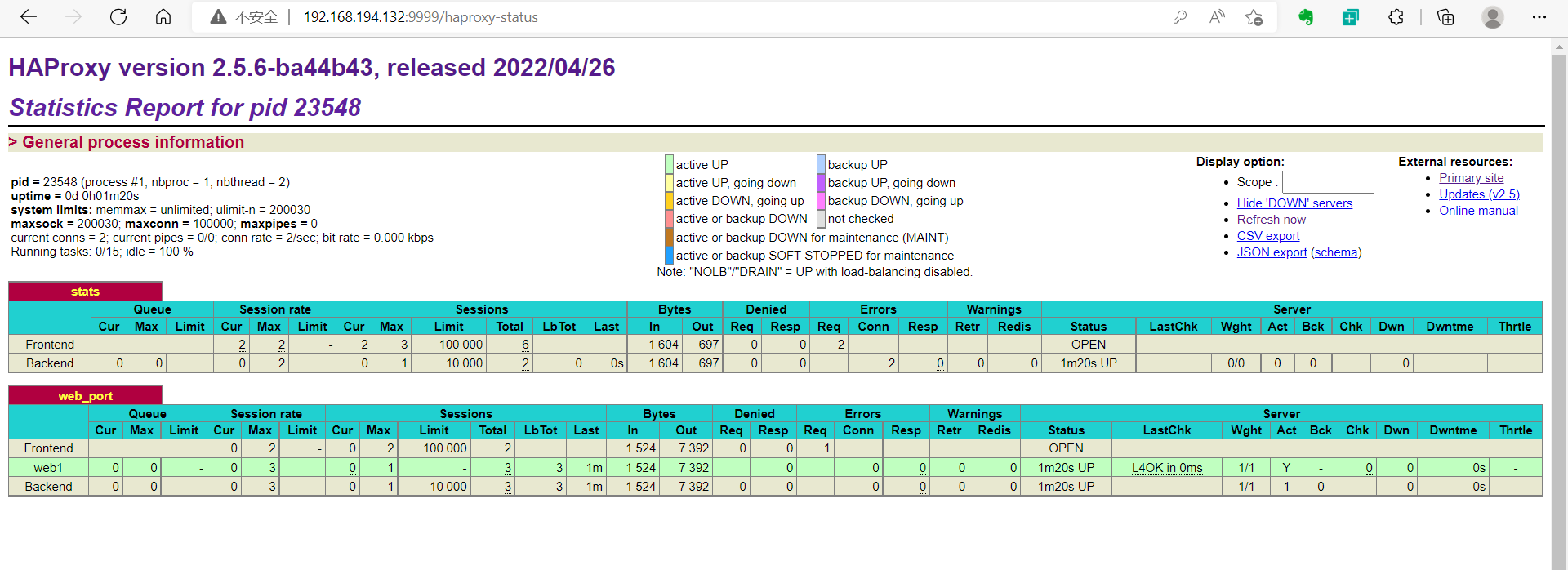Click the active UP legend color box
This screenshot has width=1568, height=570.
(669, 164)
